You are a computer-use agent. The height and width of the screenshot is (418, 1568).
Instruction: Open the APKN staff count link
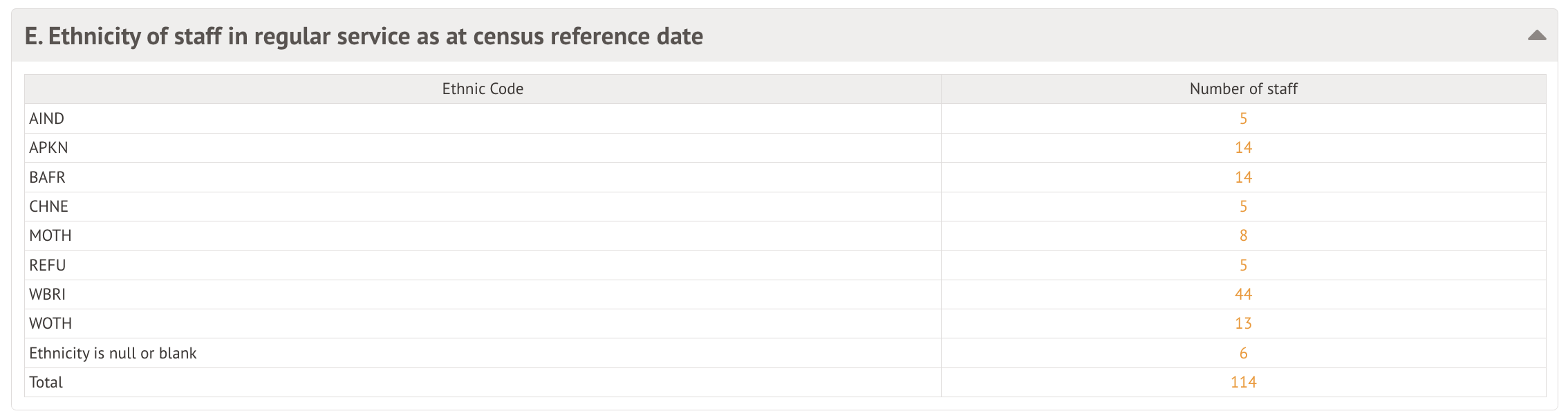(1243, 148)
